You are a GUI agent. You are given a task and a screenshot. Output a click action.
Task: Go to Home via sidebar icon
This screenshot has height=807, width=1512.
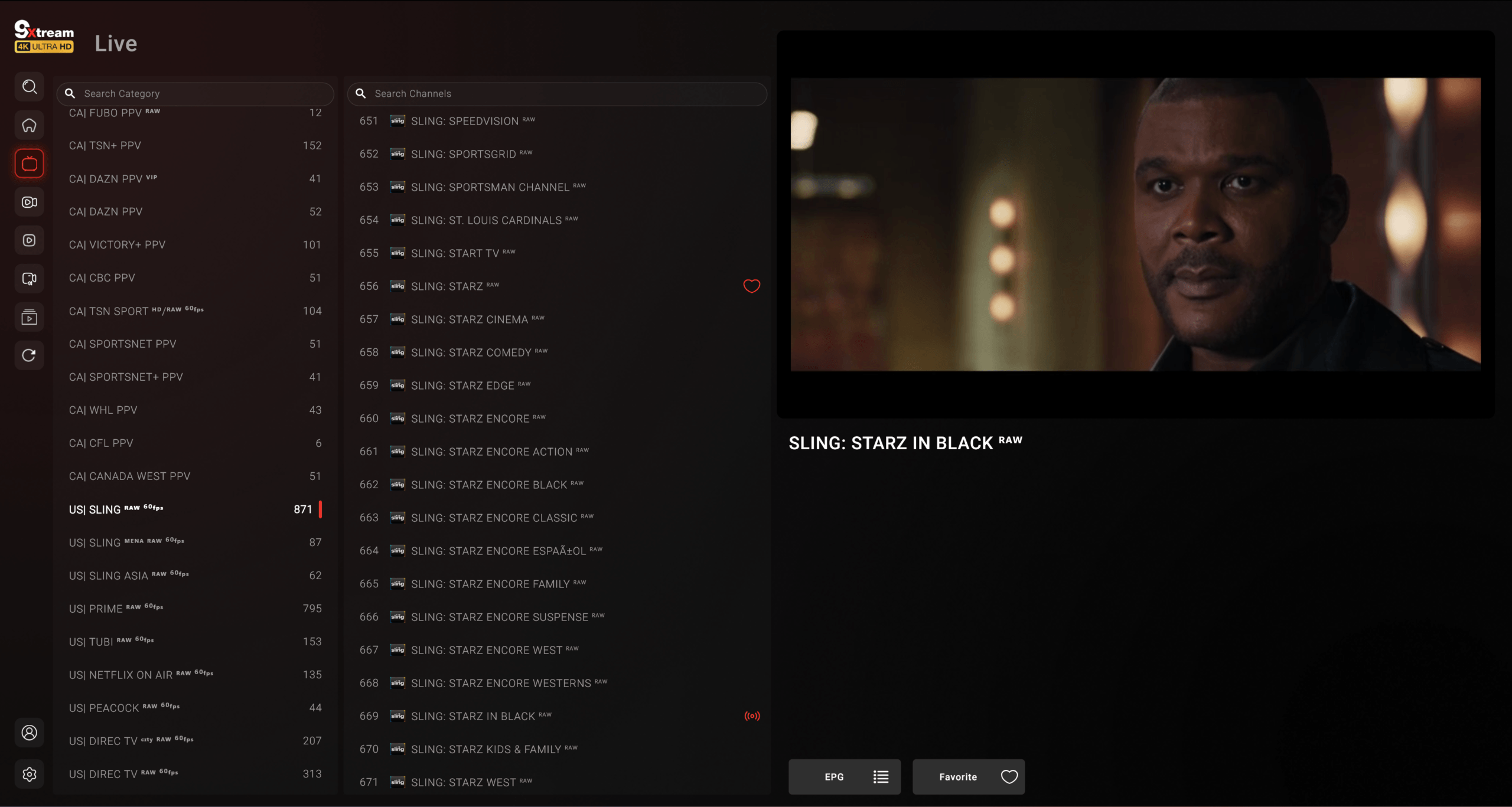click(29, 125)
